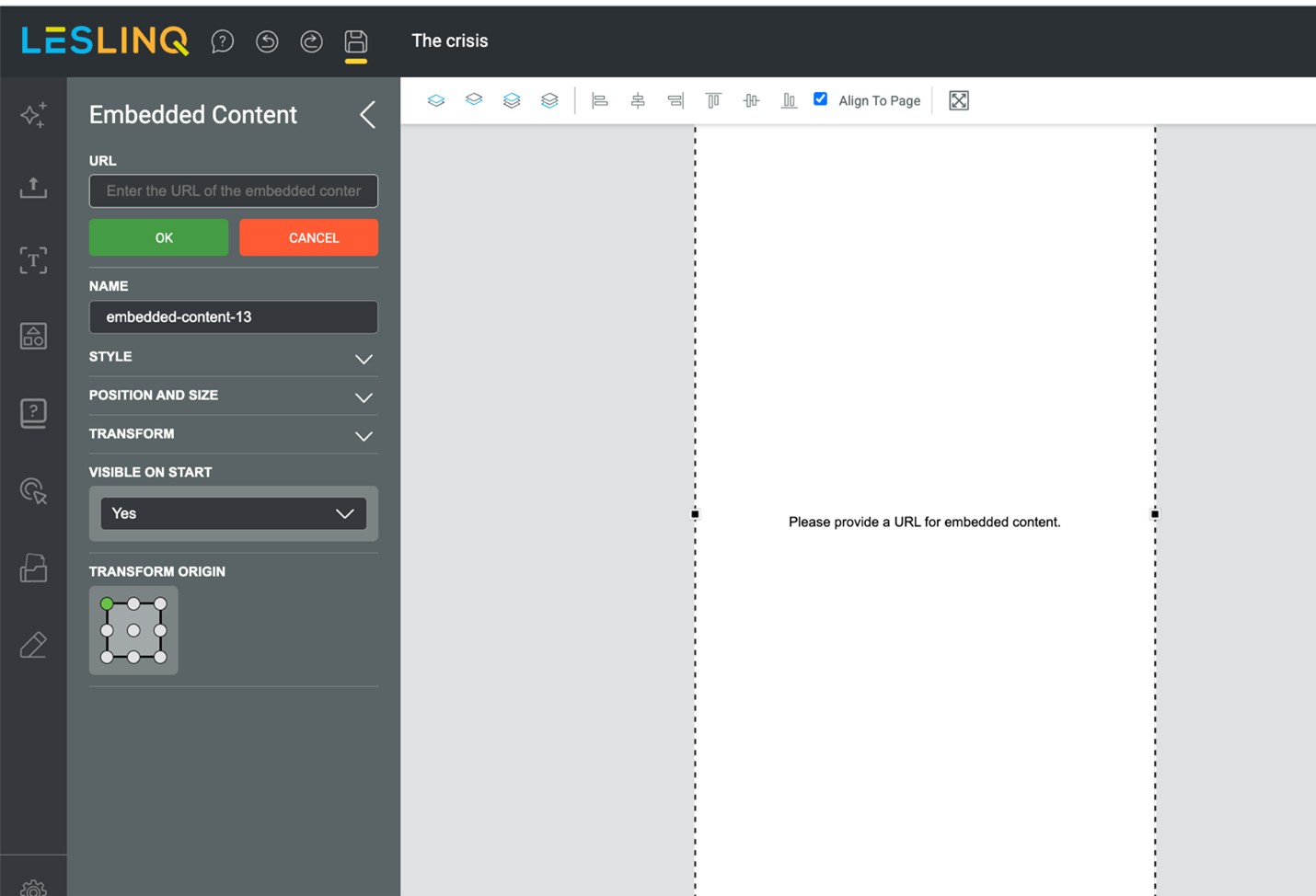Select the bottom-right transform origin point
This screenshot has width=1316, height=896.
(159, 656)
